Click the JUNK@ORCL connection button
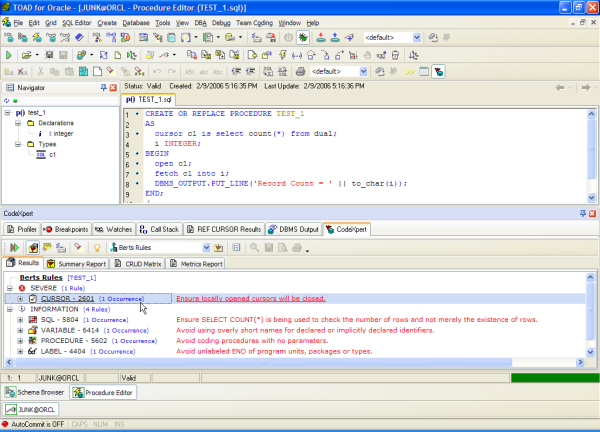 coord(31,409)
